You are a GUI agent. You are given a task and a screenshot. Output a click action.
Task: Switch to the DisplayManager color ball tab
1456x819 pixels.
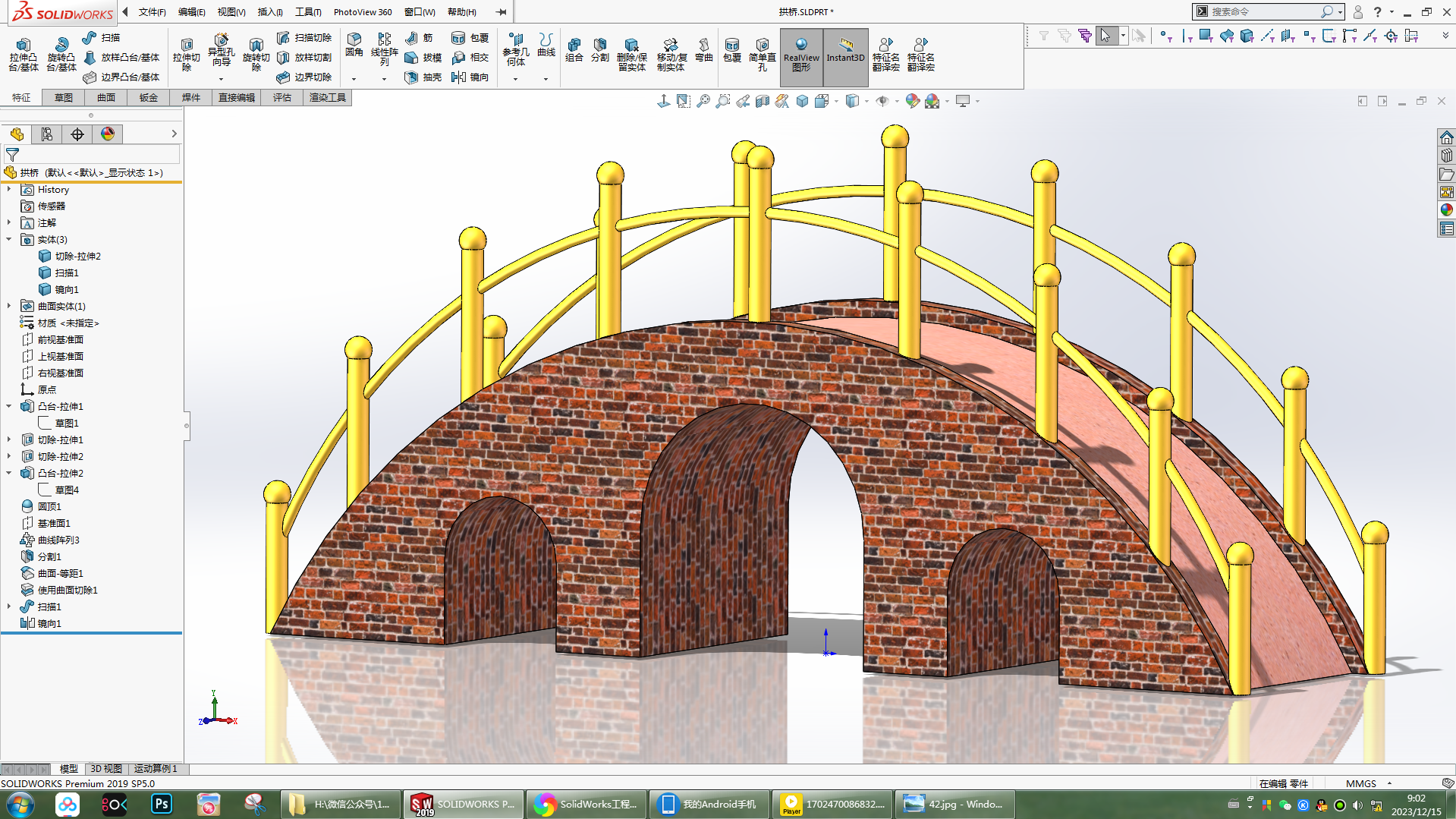tap(108, 134)
